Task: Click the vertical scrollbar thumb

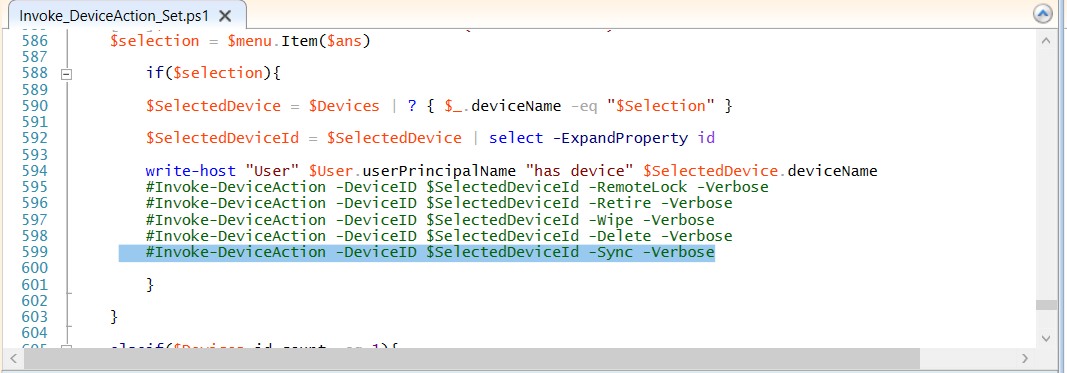Action: click(x=1047, y=306)
